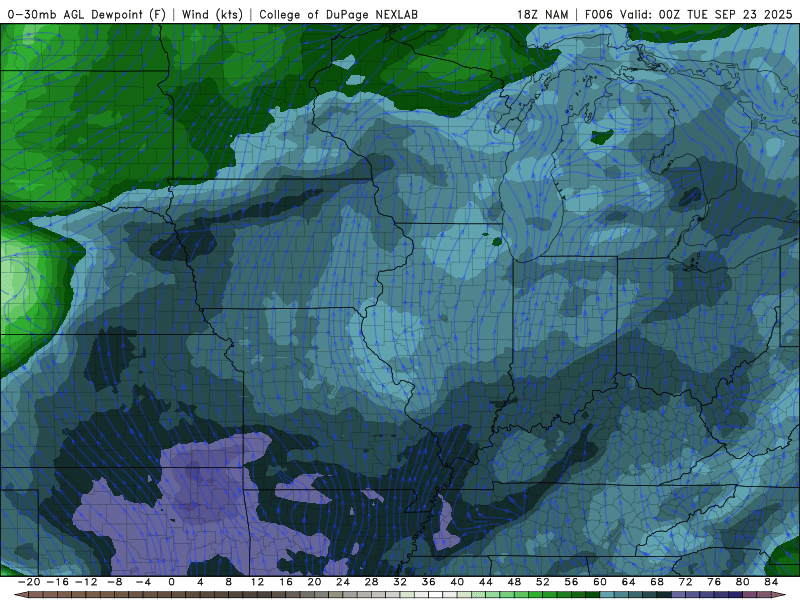The width and height of the screenshot is (800, 600).
Task: Click the 48 legend scale label
Action: click(x=514, y=582)
